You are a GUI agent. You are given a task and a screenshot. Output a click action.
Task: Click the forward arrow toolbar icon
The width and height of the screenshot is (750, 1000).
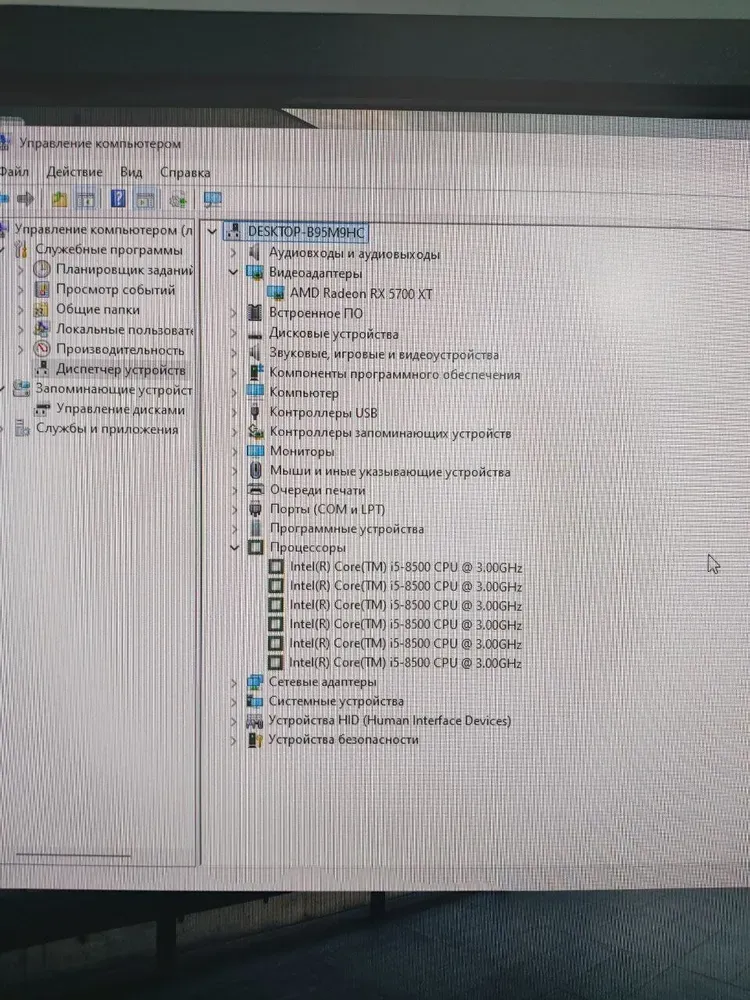26,199
